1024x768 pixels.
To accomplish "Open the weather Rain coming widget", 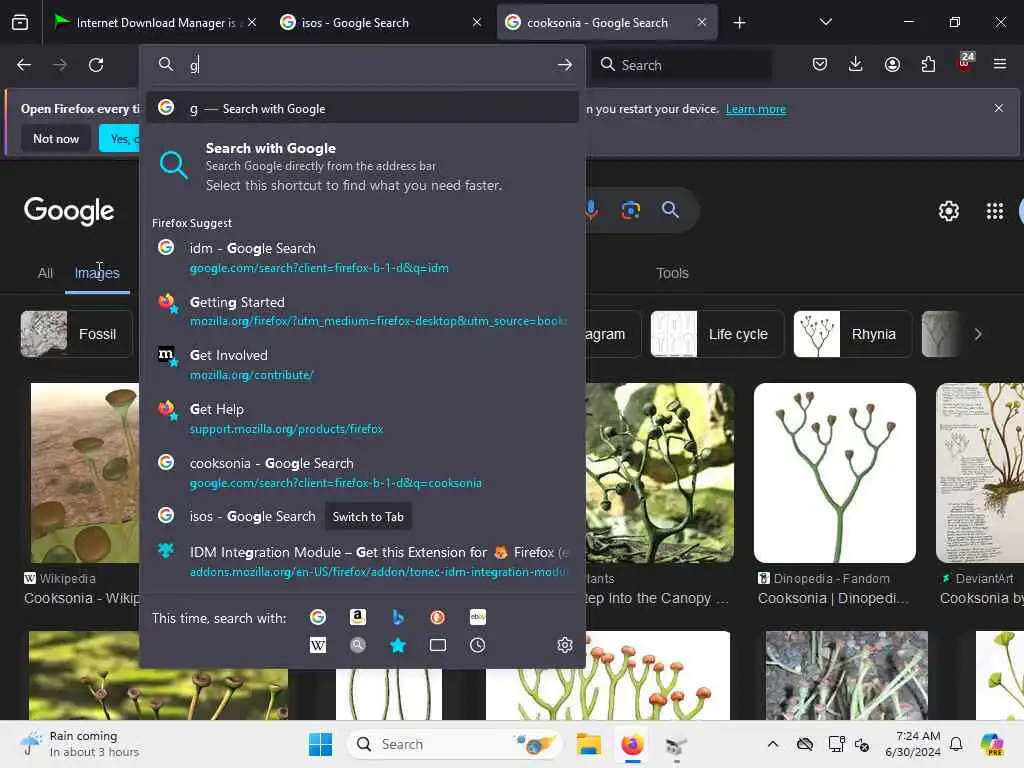I will pos(80,744).
